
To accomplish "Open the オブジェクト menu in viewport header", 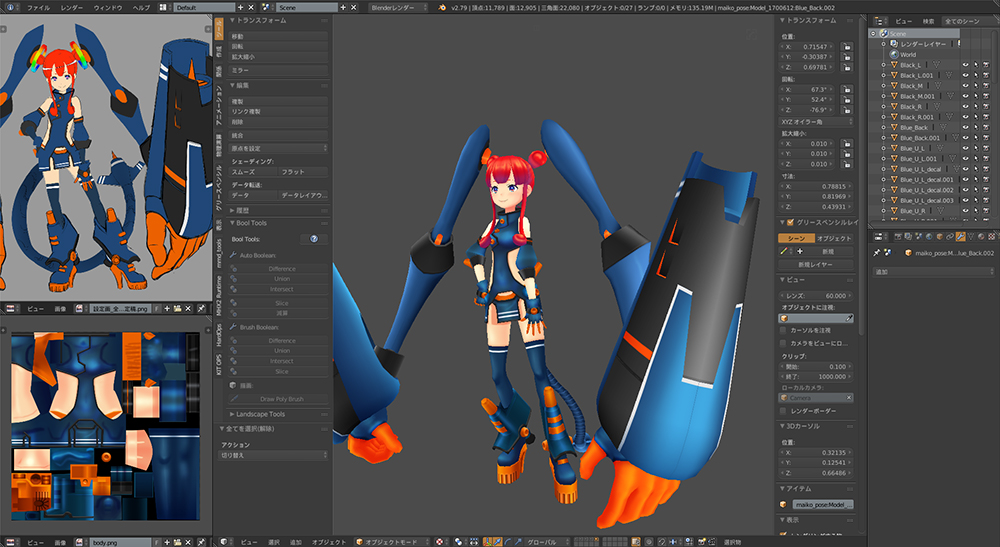I will (328, 542).
